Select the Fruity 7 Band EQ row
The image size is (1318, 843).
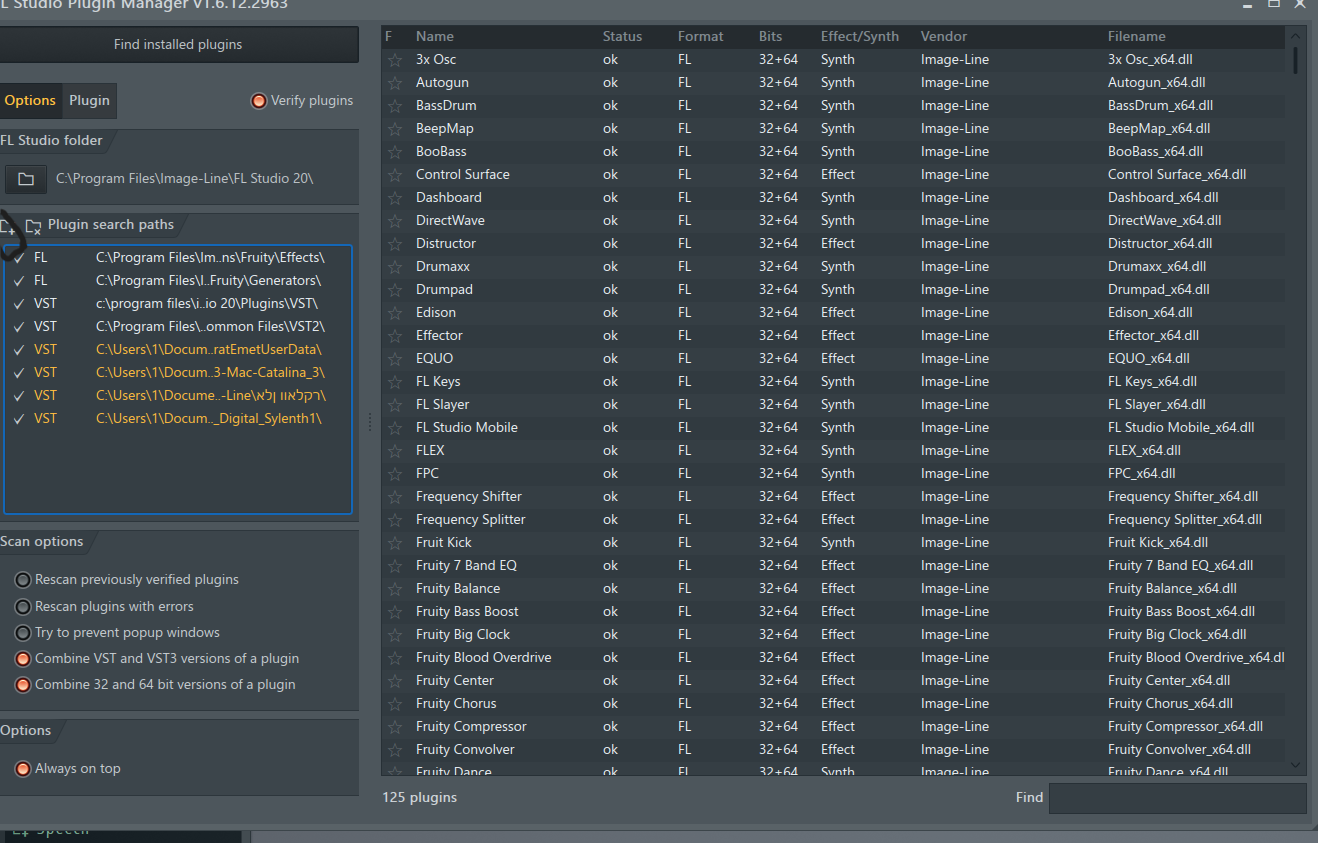[835, 566]
